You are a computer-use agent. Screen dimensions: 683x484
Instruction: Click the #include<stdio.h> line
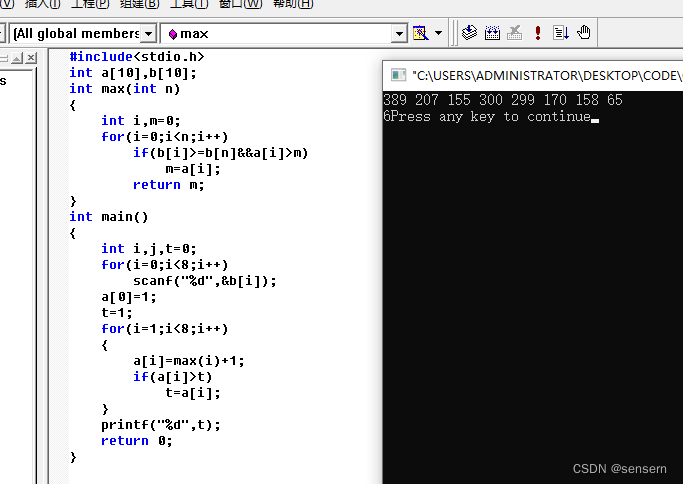[x=136, y=57]
